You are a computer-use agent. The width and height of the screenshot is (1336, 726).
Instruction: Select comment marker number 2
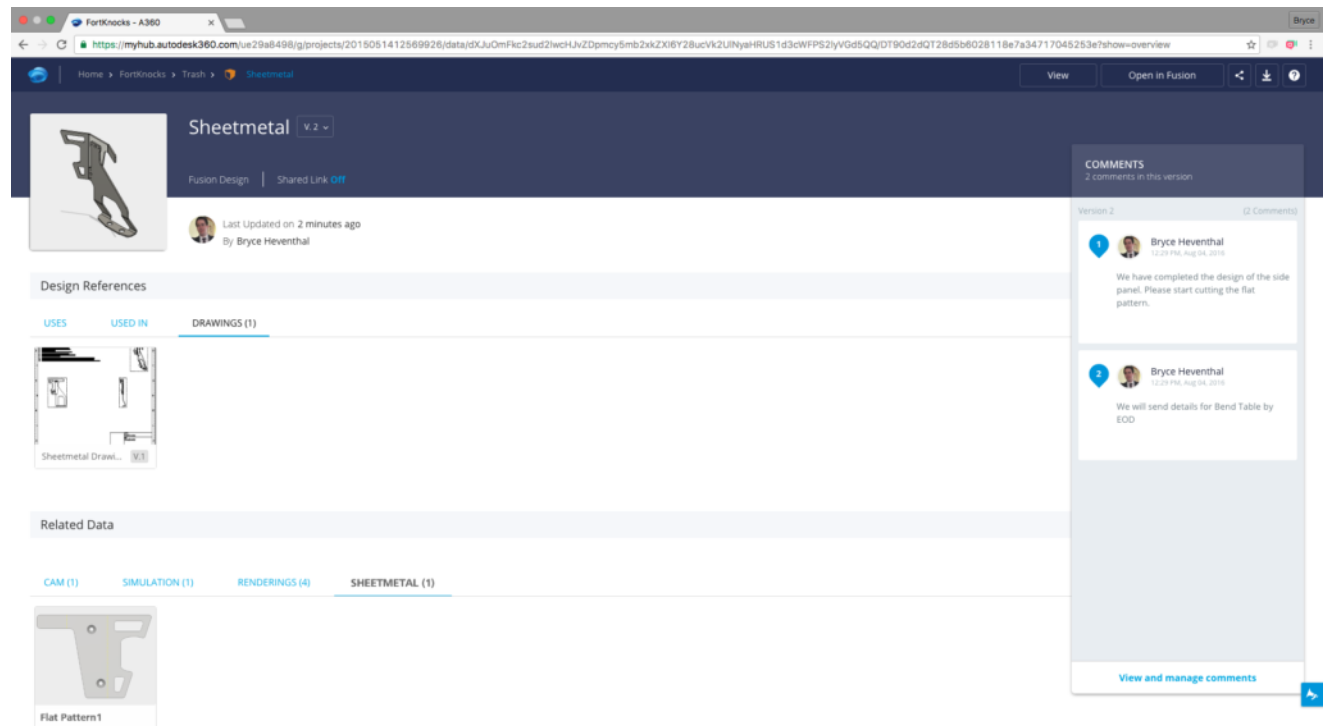[x=1098, y=375]
